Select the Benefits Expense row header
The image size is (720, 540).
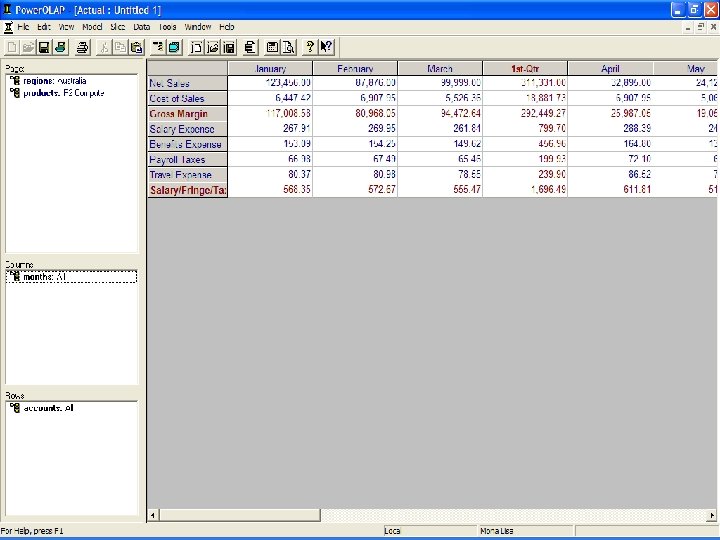(187, 144)
